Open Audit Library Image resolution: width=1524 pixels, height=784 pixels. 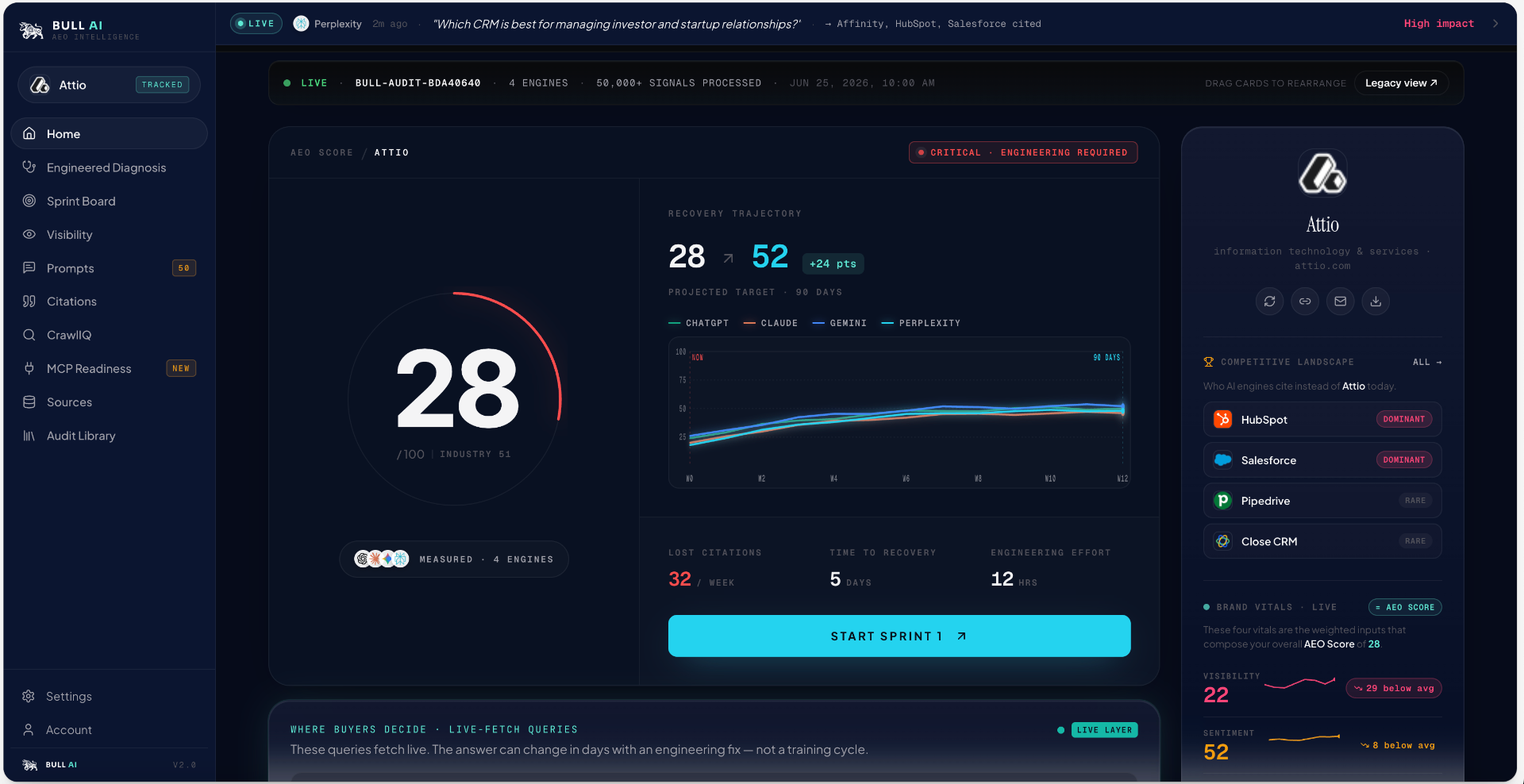[109, 436]
